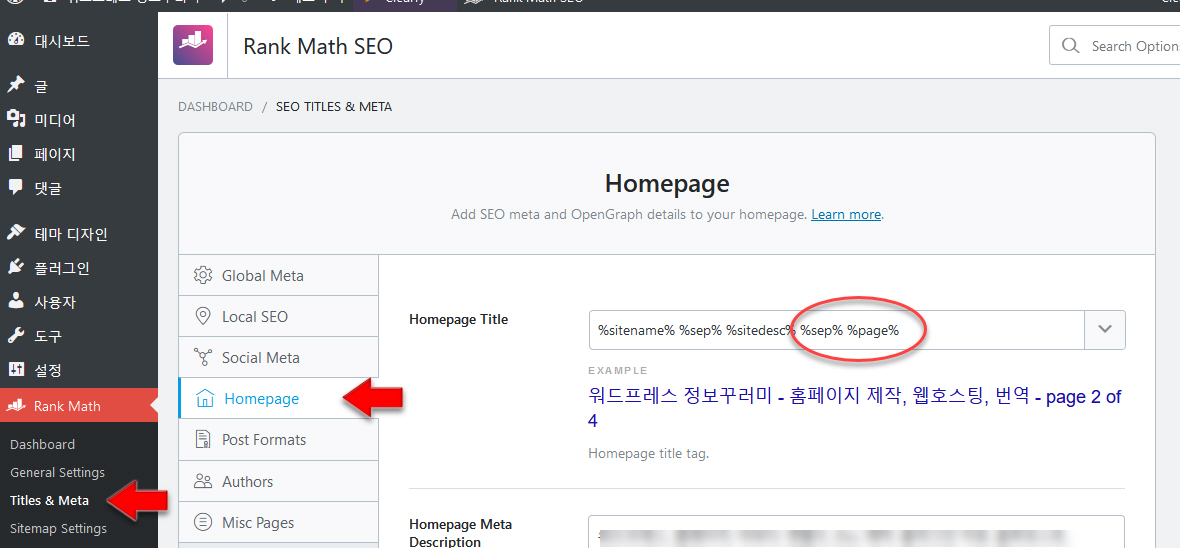This screenshot has height=548, width=1180.
Task: Open Sitemap Settings submenu link
Action: tap(59, 528)
